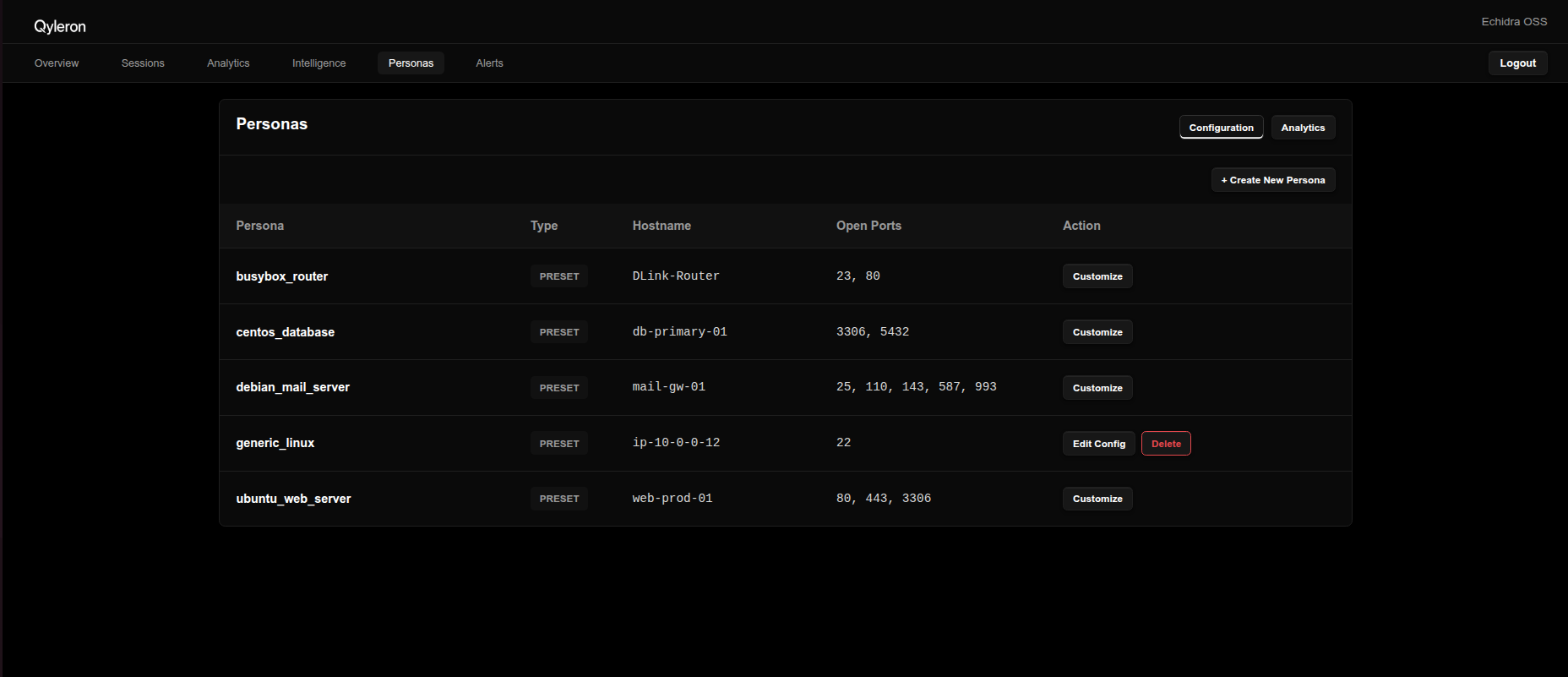This screenshot has height=677, width=1568.
Task: Click the busybox_router persona name
Action: [282, 276]
